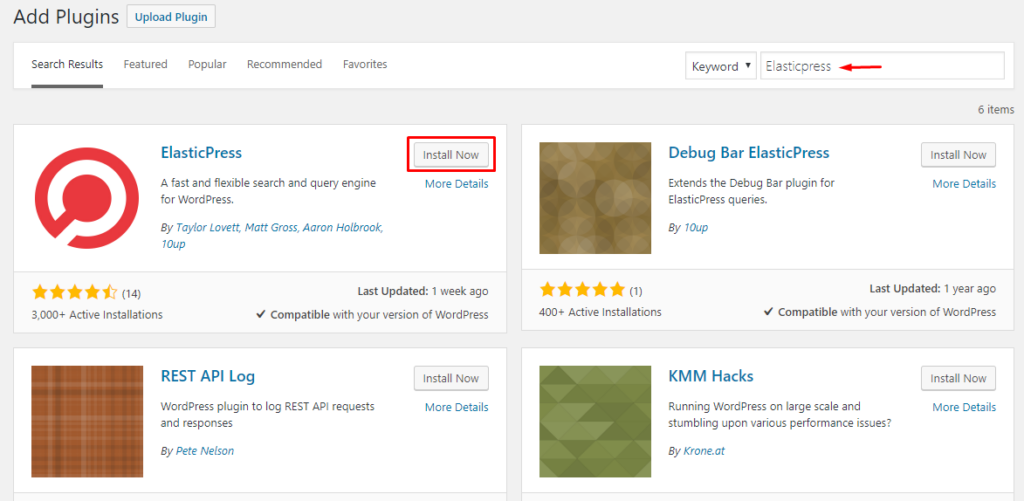Click the KMM Hacks description text
This screenshot has width=1024, height=501.
(x=780, y=415)
